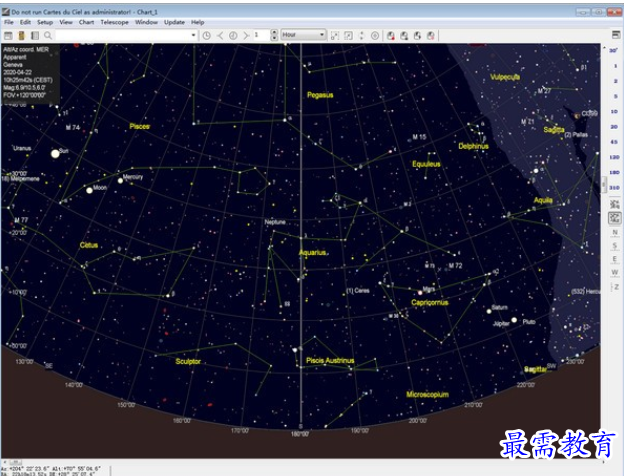624x476 pixels.
Task: Click the zoom out icon in the toolbar
Action: coord(349,35)
